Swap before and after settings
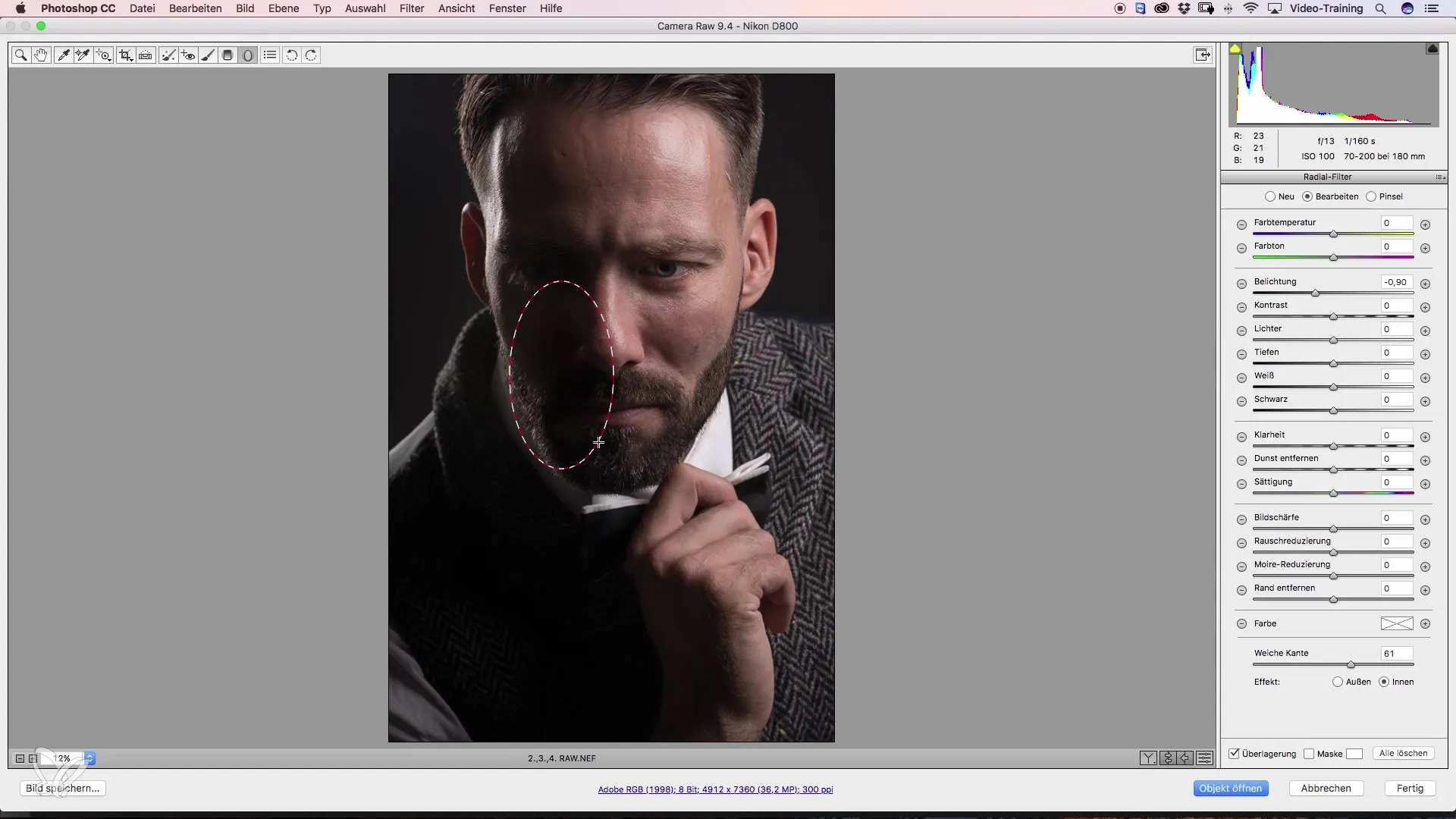 (x=1167, y=758)
